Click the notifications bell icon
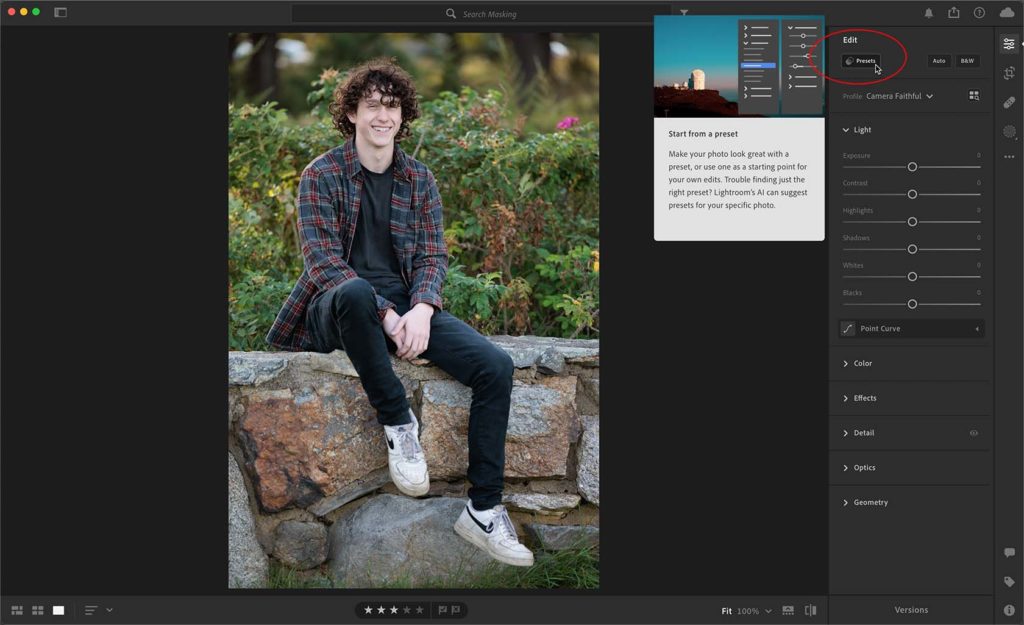1024x625 pixels. [929, 13]
